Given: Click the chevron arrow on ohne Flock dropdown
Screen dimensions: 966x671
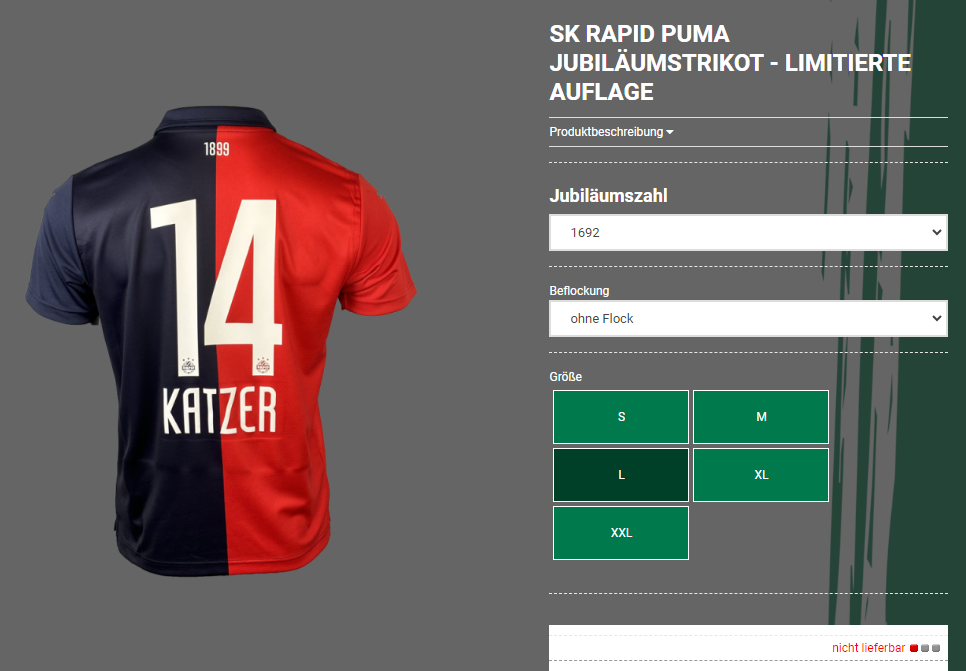Looking at the screenshot, I should pos(936,319).
